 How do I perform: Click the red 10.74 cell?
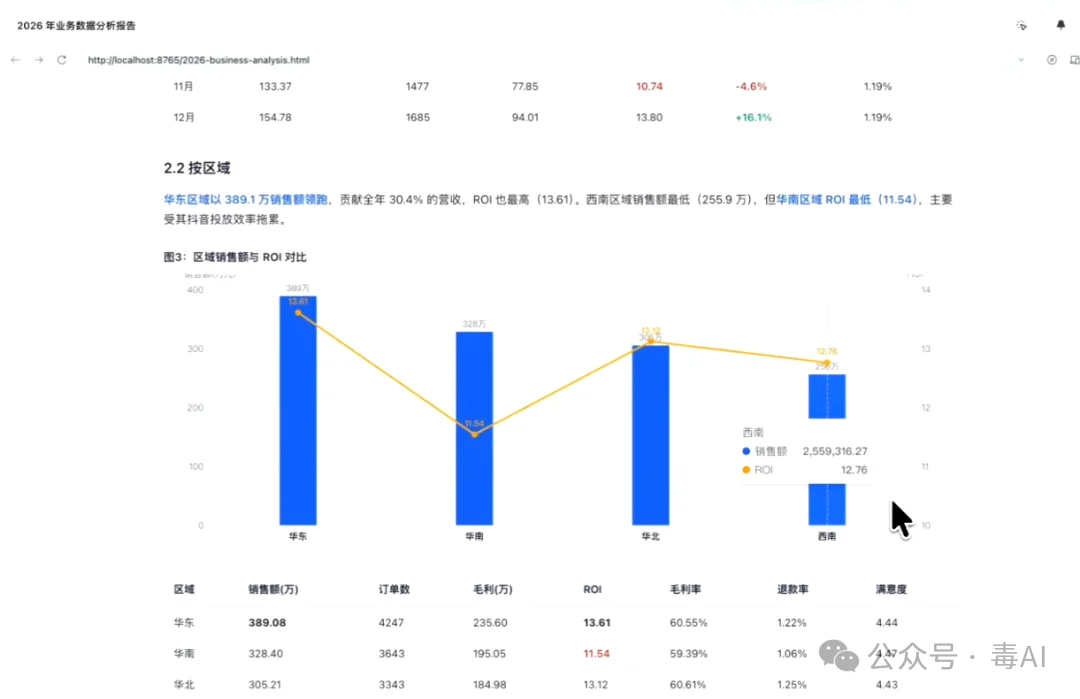[x=649, y=86]
